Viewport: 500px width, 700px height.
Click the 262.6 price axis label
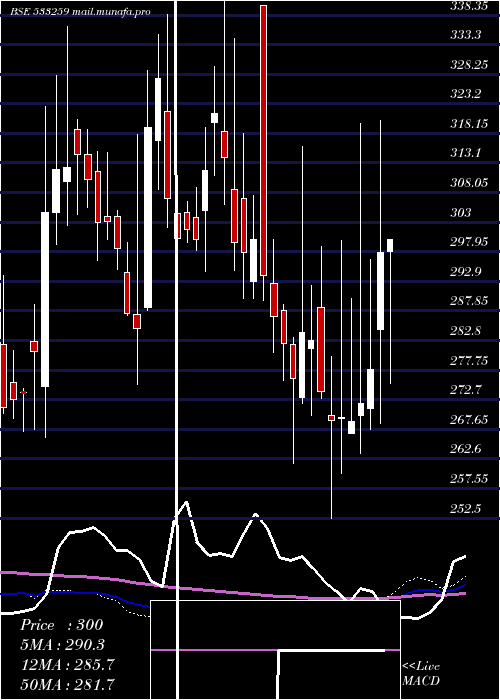tap(466, 449)
